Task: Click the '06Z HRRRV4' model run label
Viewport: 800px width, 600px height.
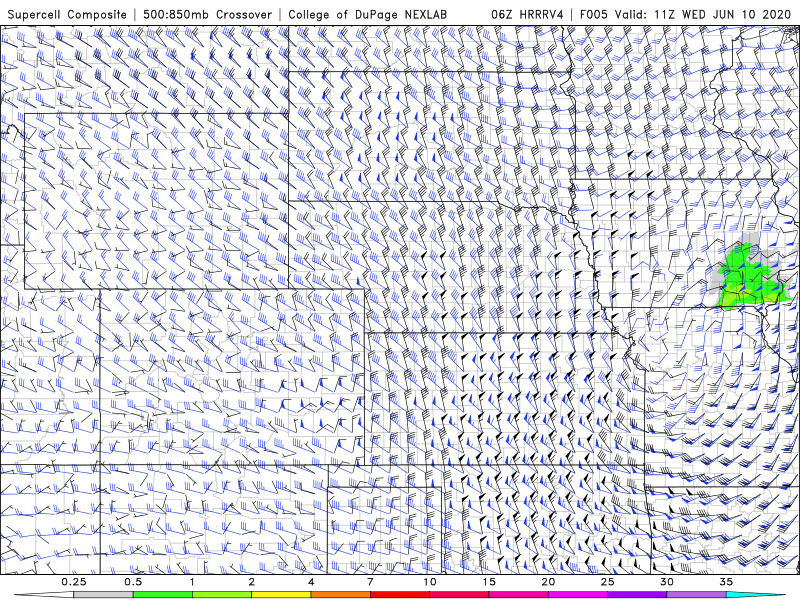Action: (527, 14)
